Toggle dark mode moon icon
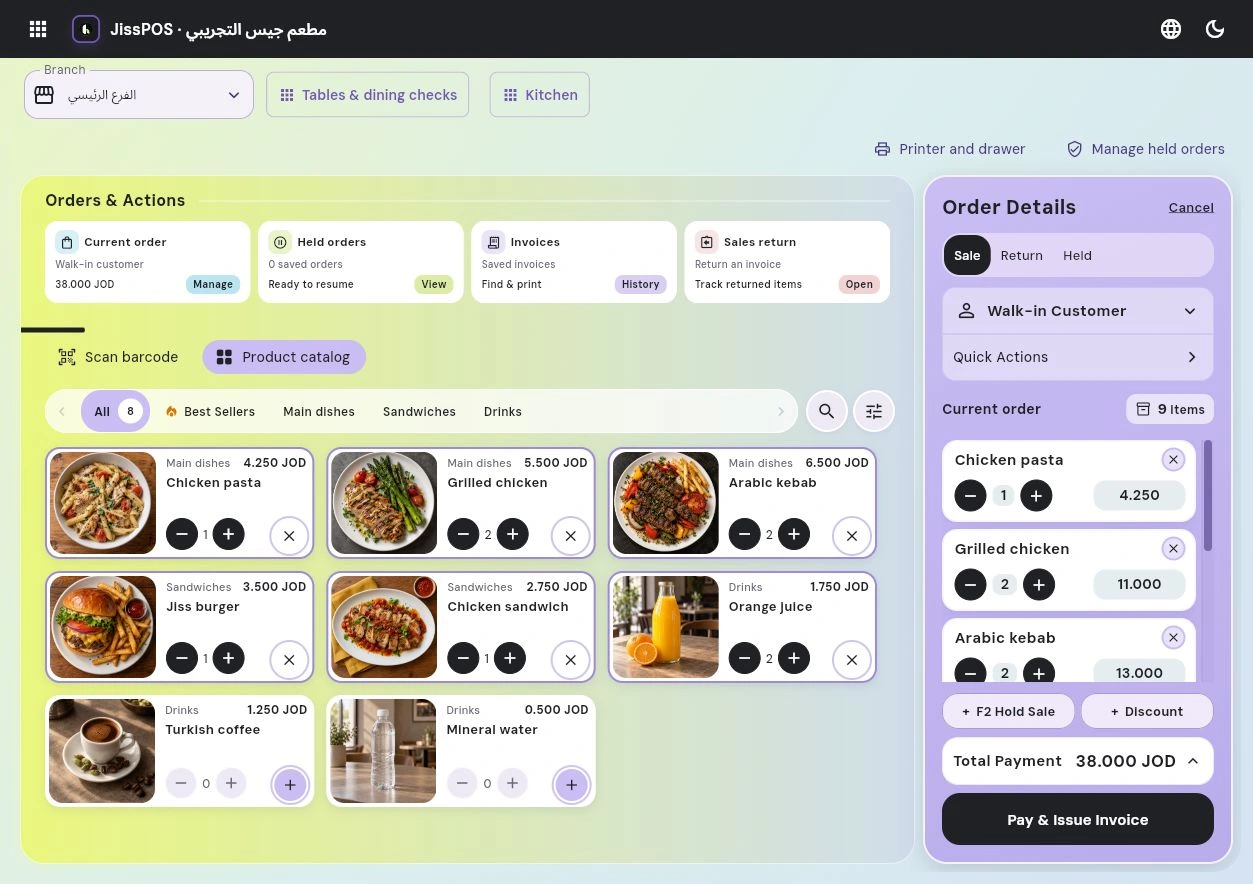1253x884 pixels. 1215,29
